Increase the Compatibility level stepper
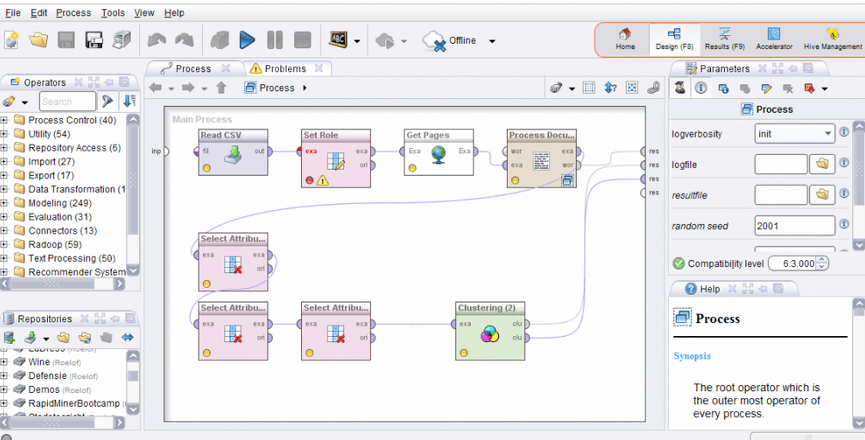865x440 pixels. point(822,260)
